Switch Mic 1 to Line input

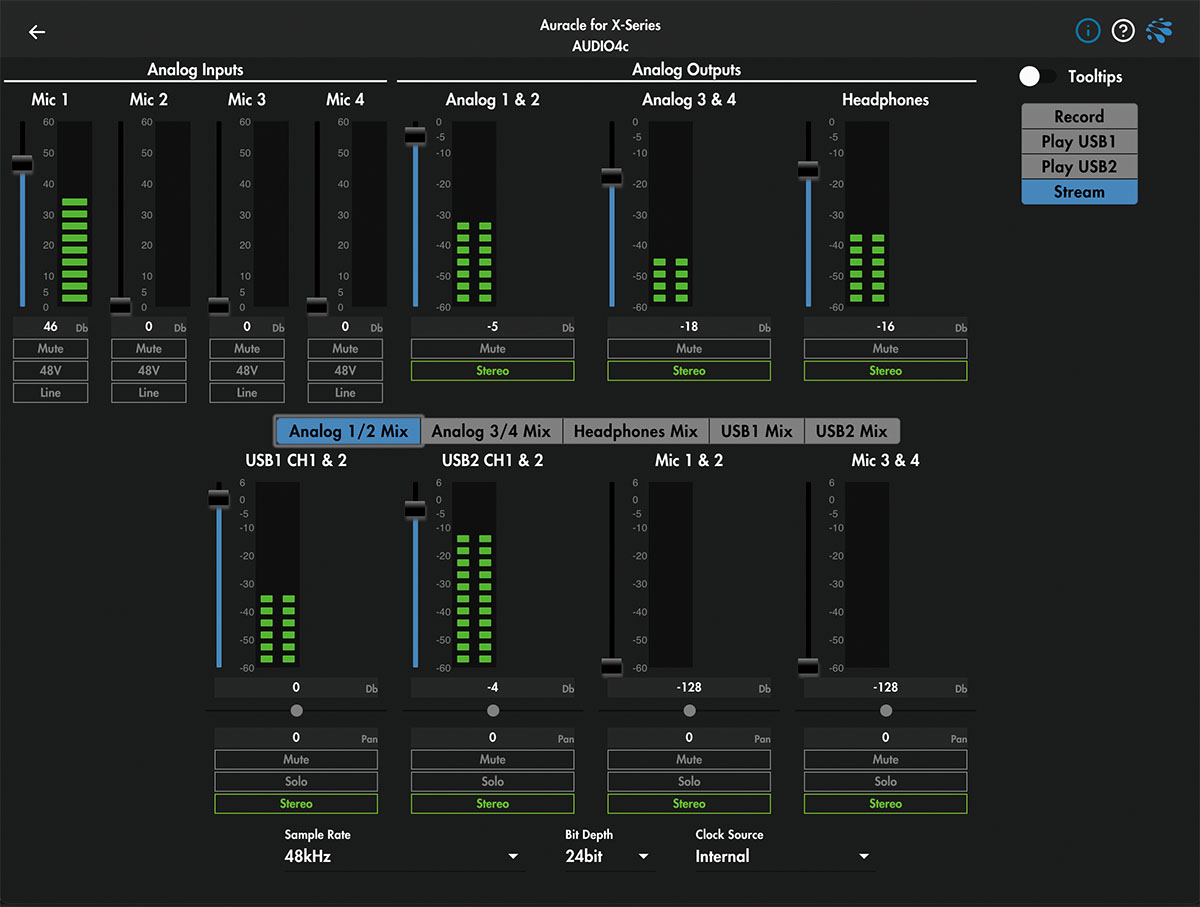coord(51,393)
